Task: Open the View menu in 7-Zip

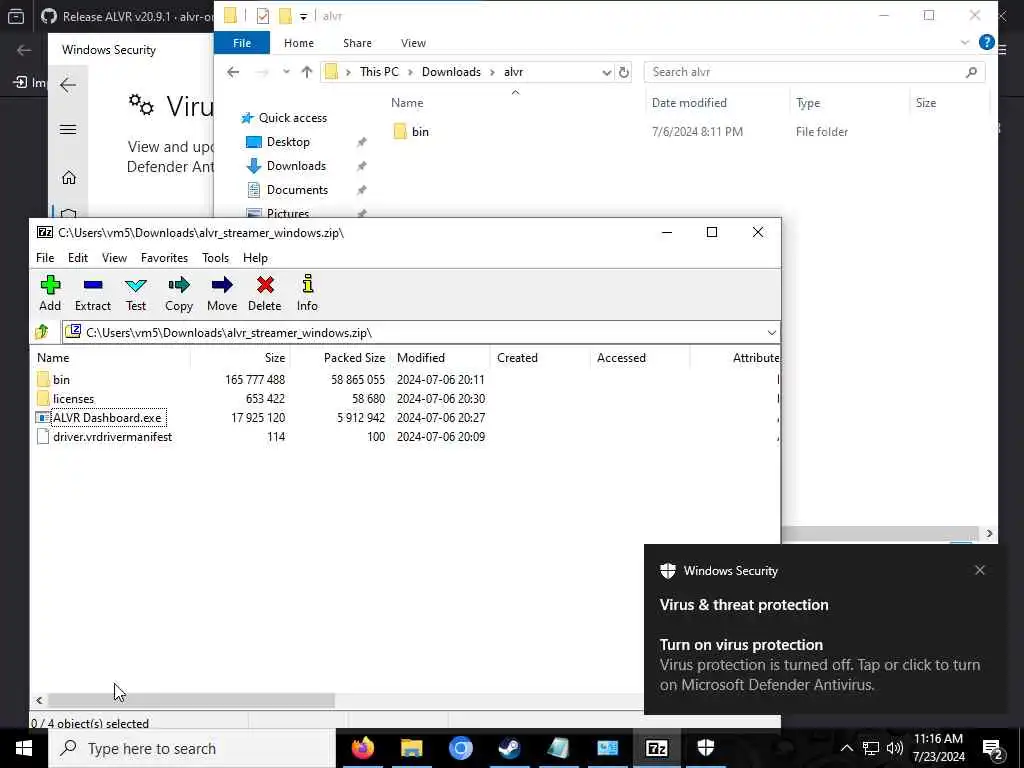Action: [x=114, y=258]
